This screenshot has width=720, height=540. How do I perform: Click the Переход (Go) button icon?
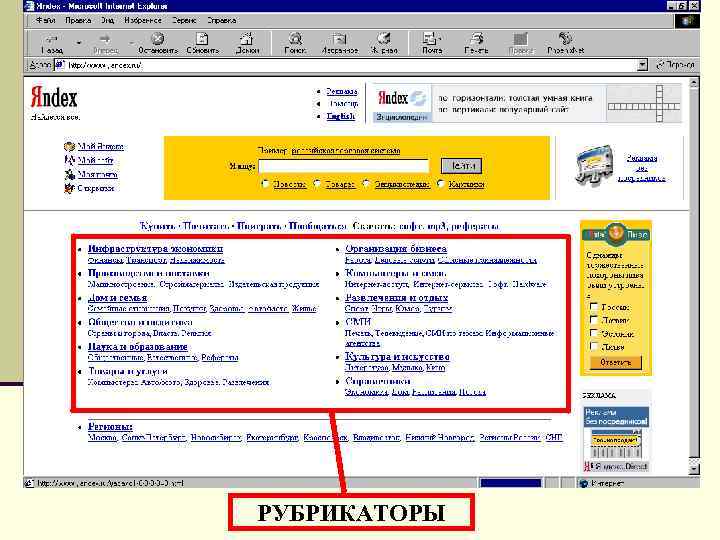click(661, 65)
